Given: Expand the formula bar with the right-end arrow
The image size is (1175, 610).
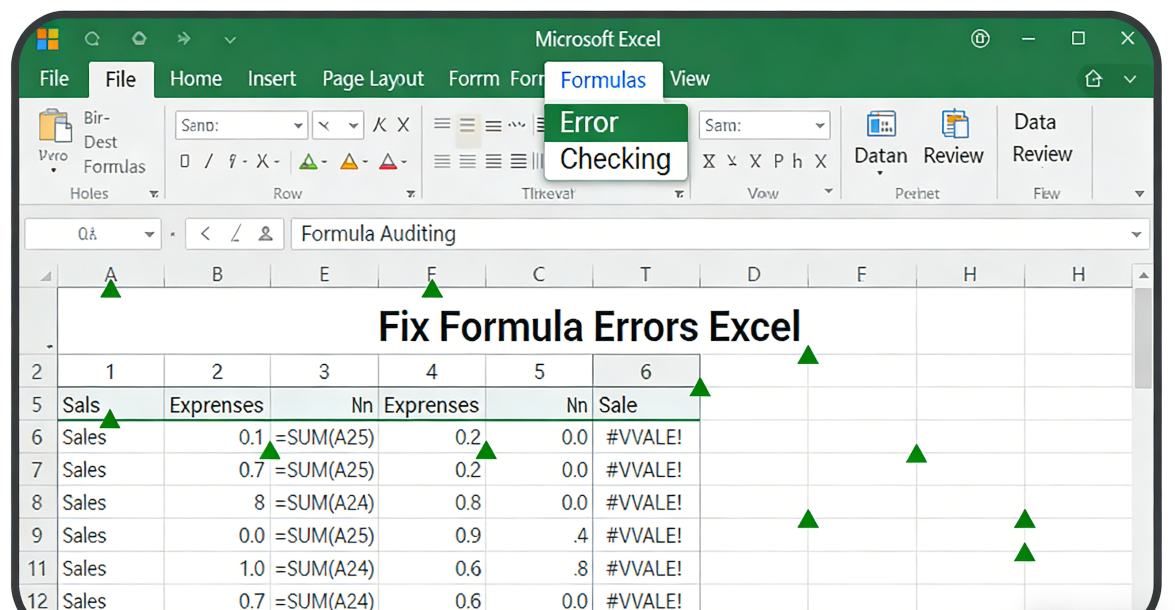Looking at the screenshot, I should pos(1136,235).
